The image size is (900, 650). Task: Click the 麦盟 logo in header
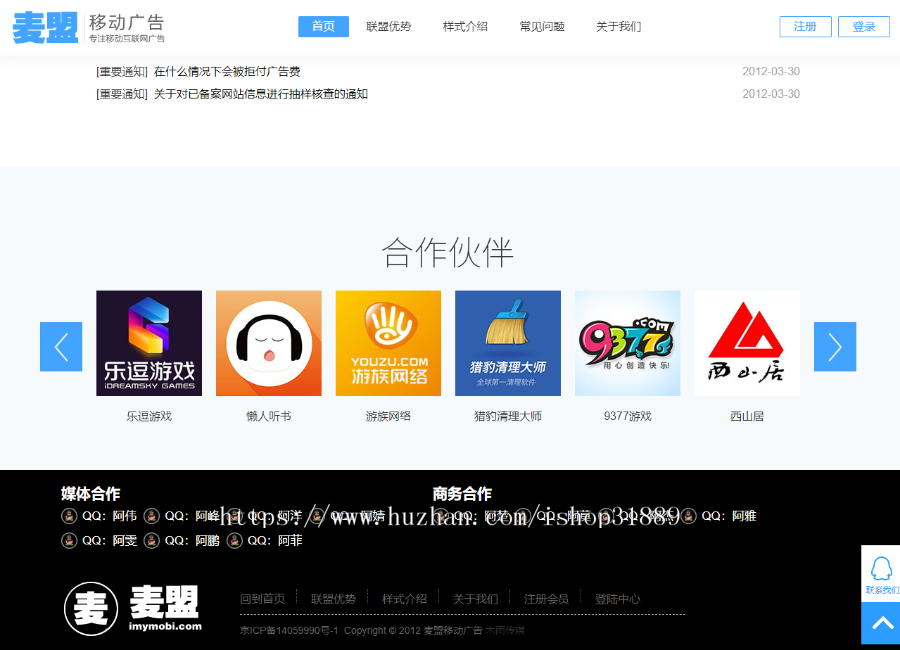pyautogui.click(x=88, y=27)
